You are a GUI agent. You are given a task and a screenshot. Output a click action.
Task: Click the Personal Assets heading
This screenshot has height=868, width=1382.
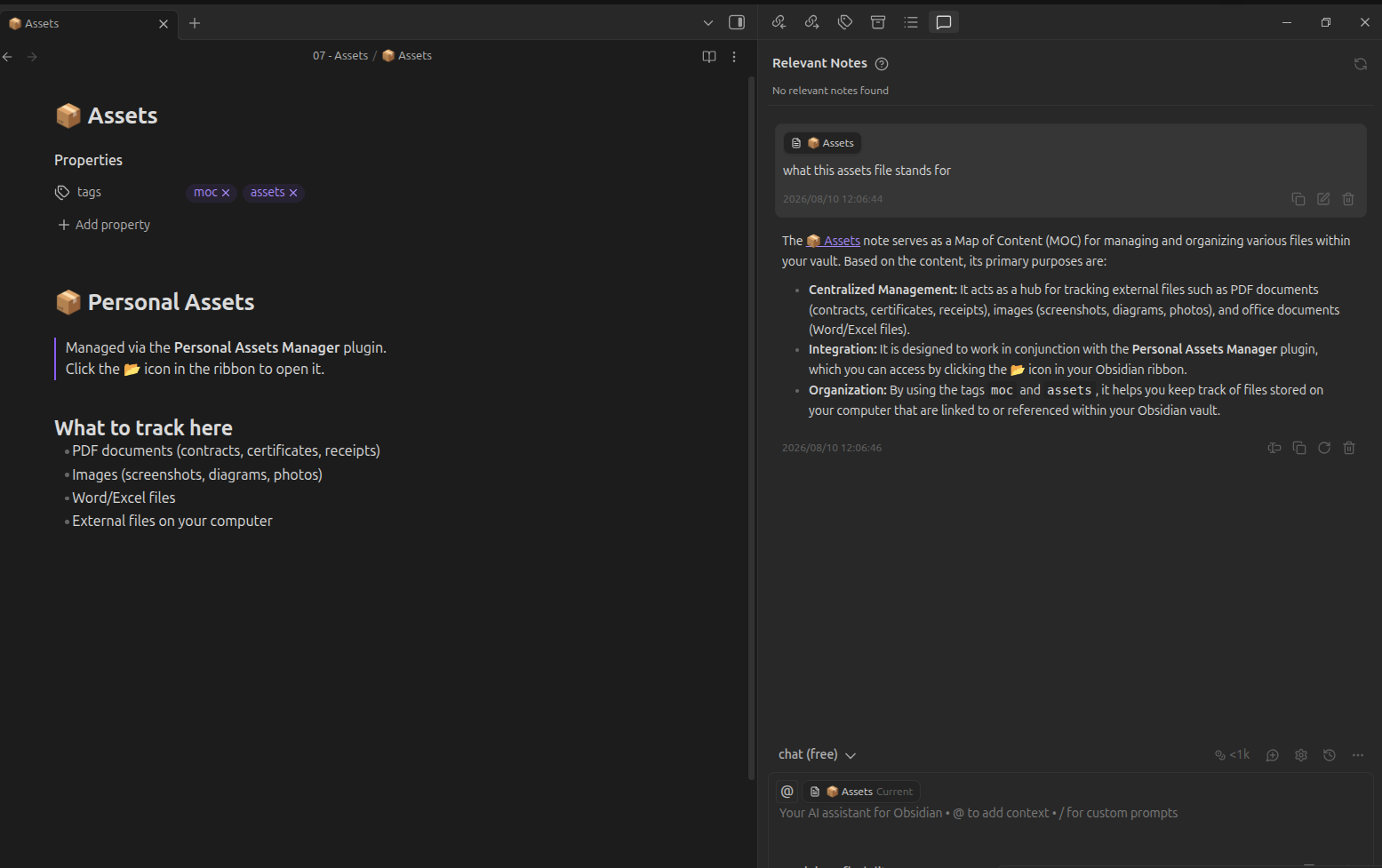(x=155, y=302)
